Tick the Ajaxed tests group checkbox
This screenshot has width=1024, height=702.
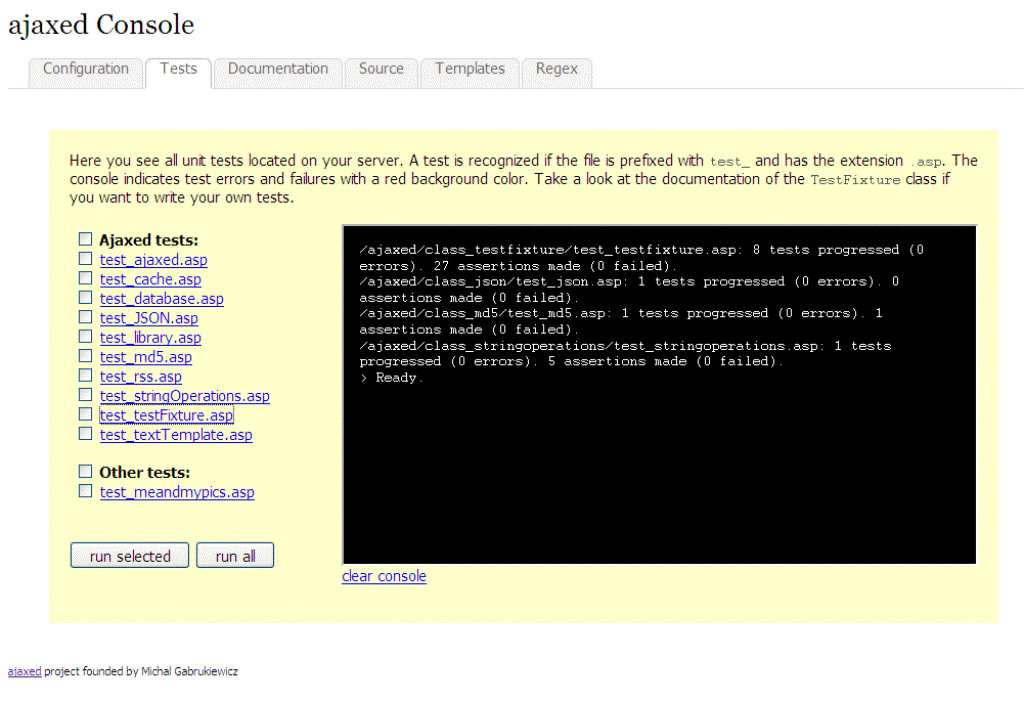coord(86,239)
